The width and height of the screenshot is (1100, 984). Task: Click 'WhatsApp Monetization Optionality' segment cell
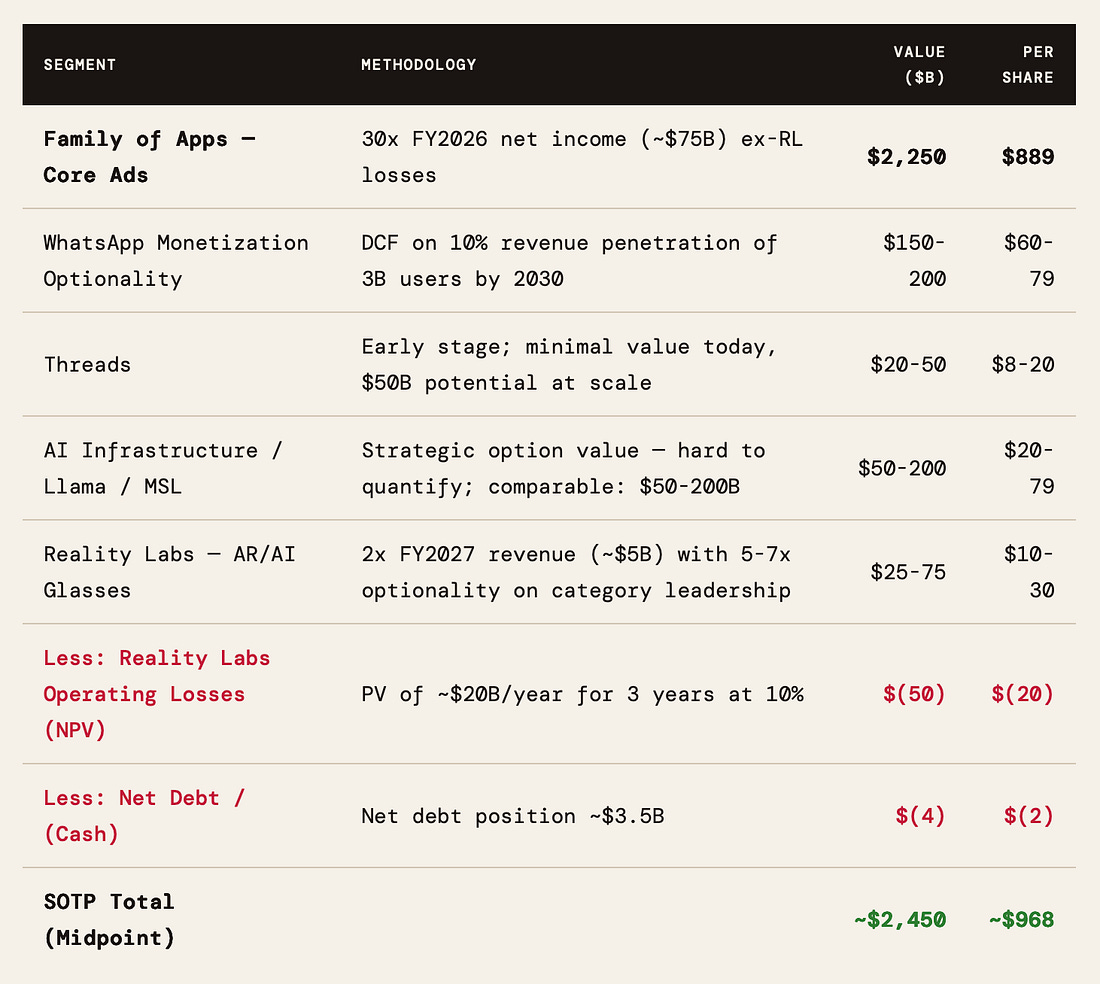pyautogui.click(x=175, y=260)
